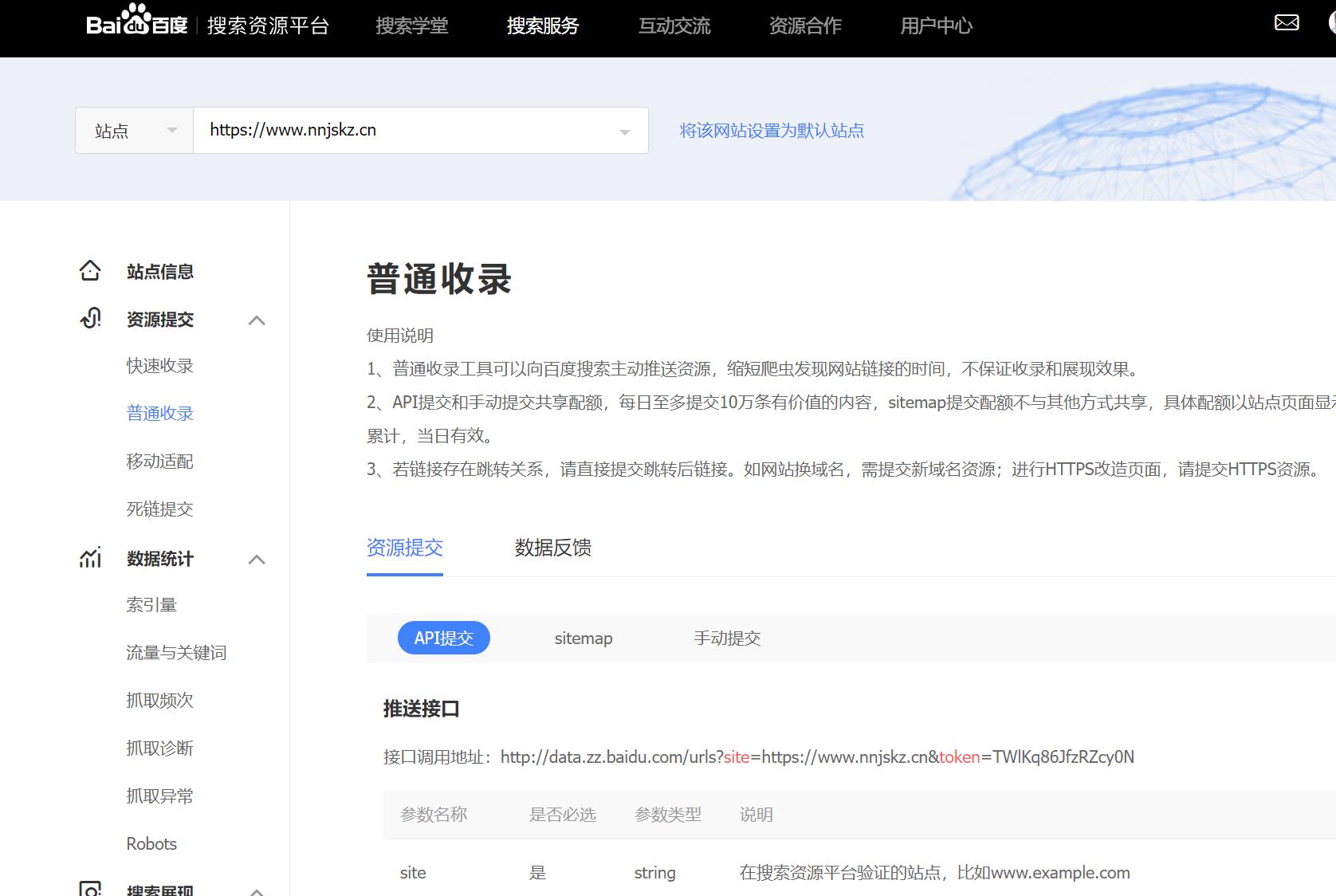This screenshot has width=1336, height=896.
Task: Click the 推送接口 heading
Action: pyautogui.click(x=422, y=709)
